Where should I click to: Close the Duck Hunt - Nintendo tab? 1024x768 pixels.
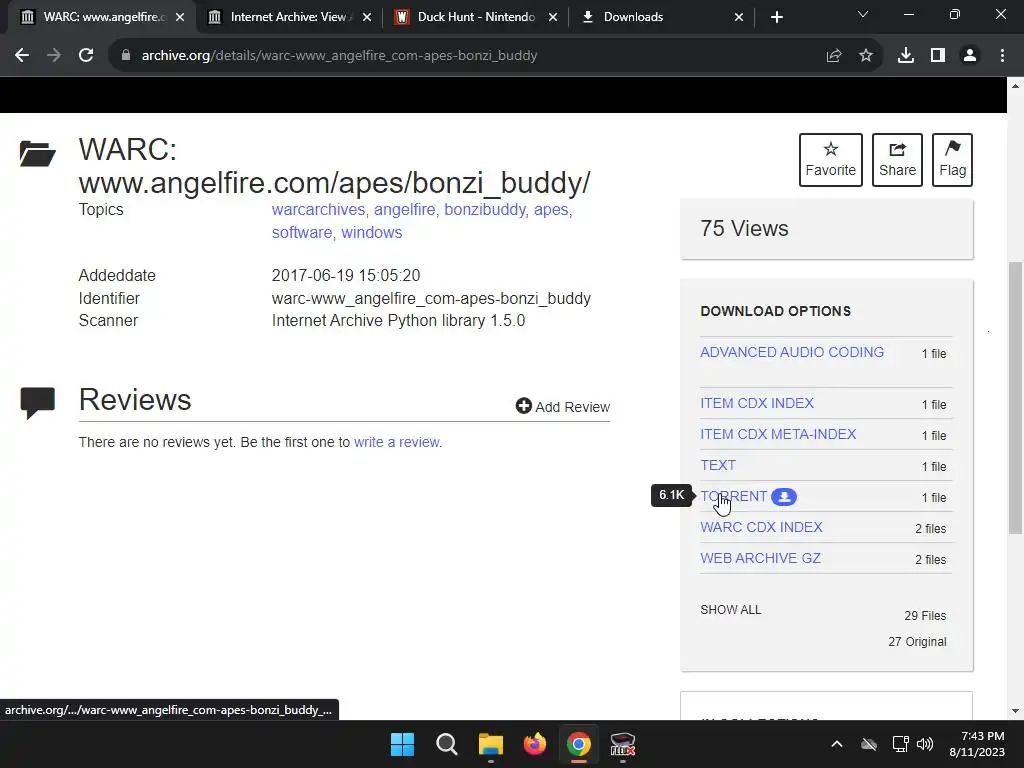tap(553, 17)
